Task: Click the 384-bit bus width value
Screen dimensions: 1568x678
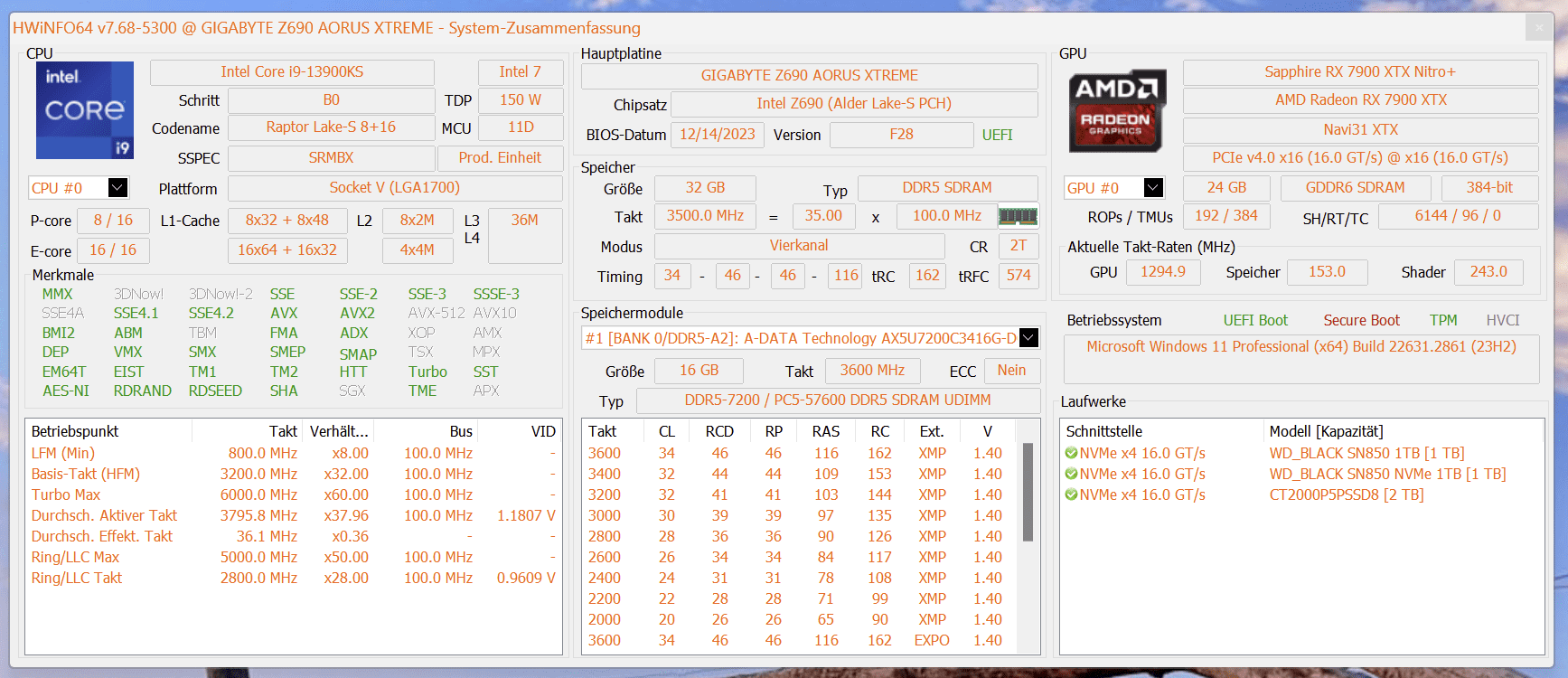Action: coord(1489,188)
